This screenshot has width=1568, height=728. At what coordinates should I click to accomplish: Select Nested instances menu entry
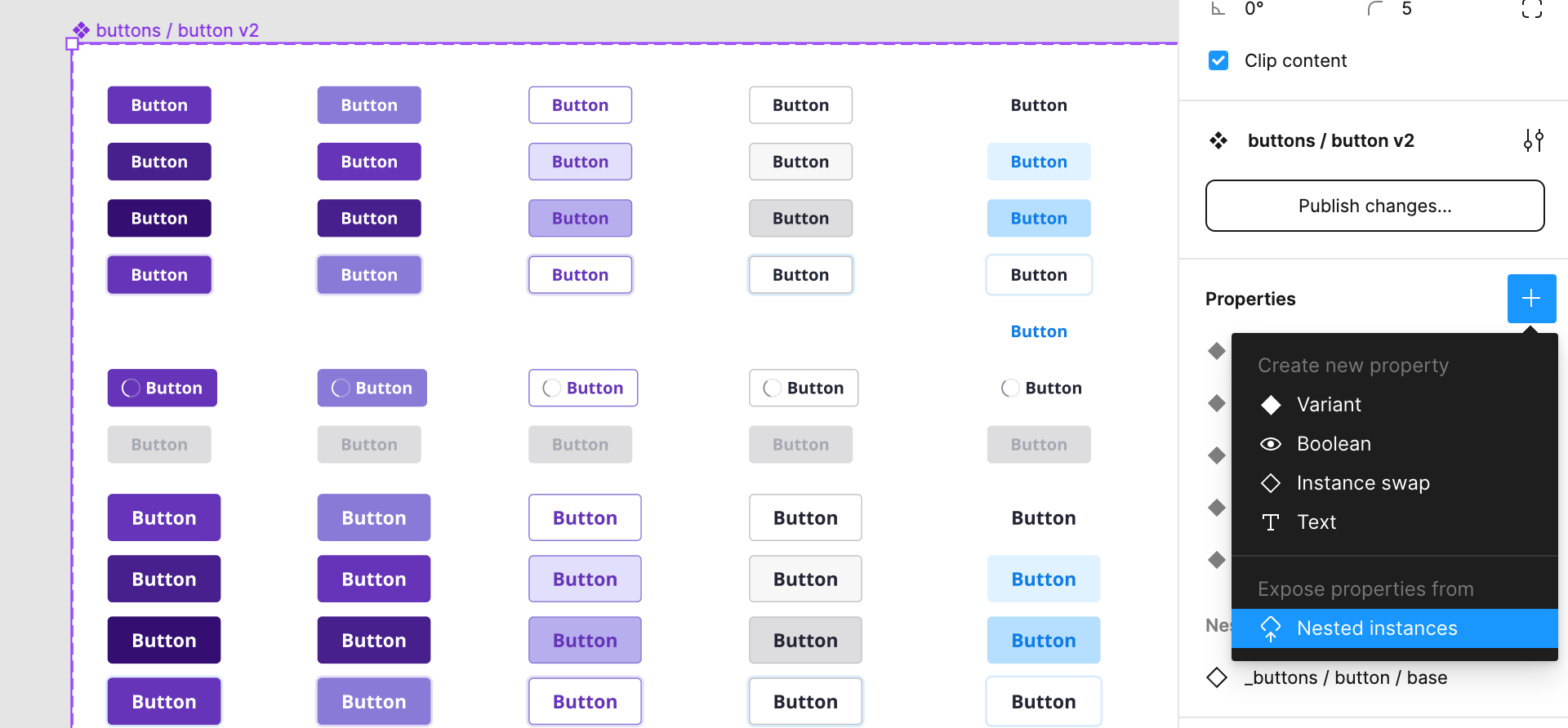click(x=1395, y=628)
